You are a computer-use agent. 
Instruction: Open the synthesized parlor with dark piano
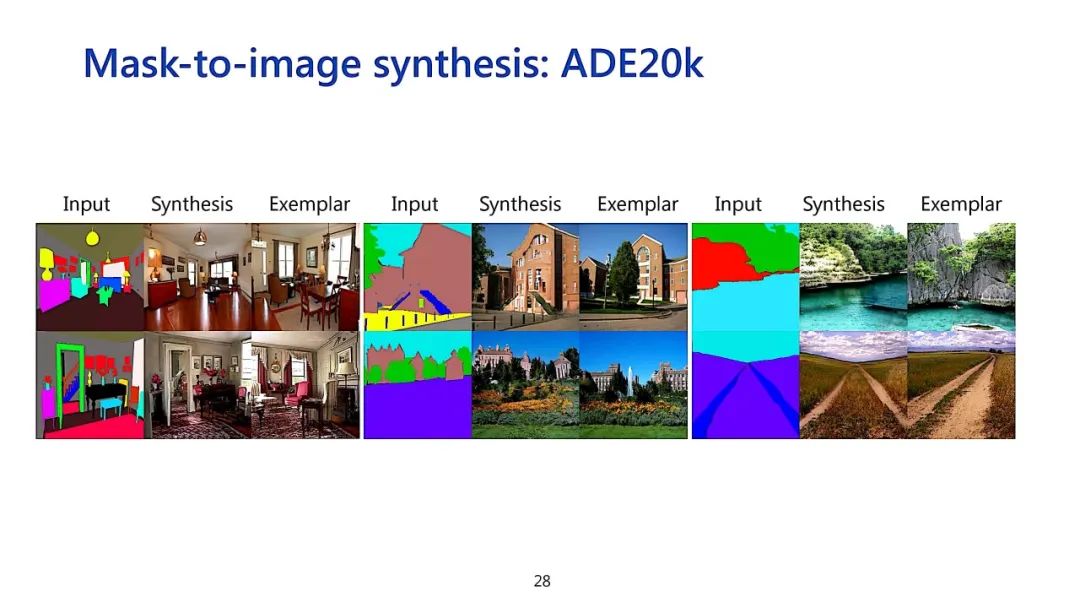click(x=198, y=384)
